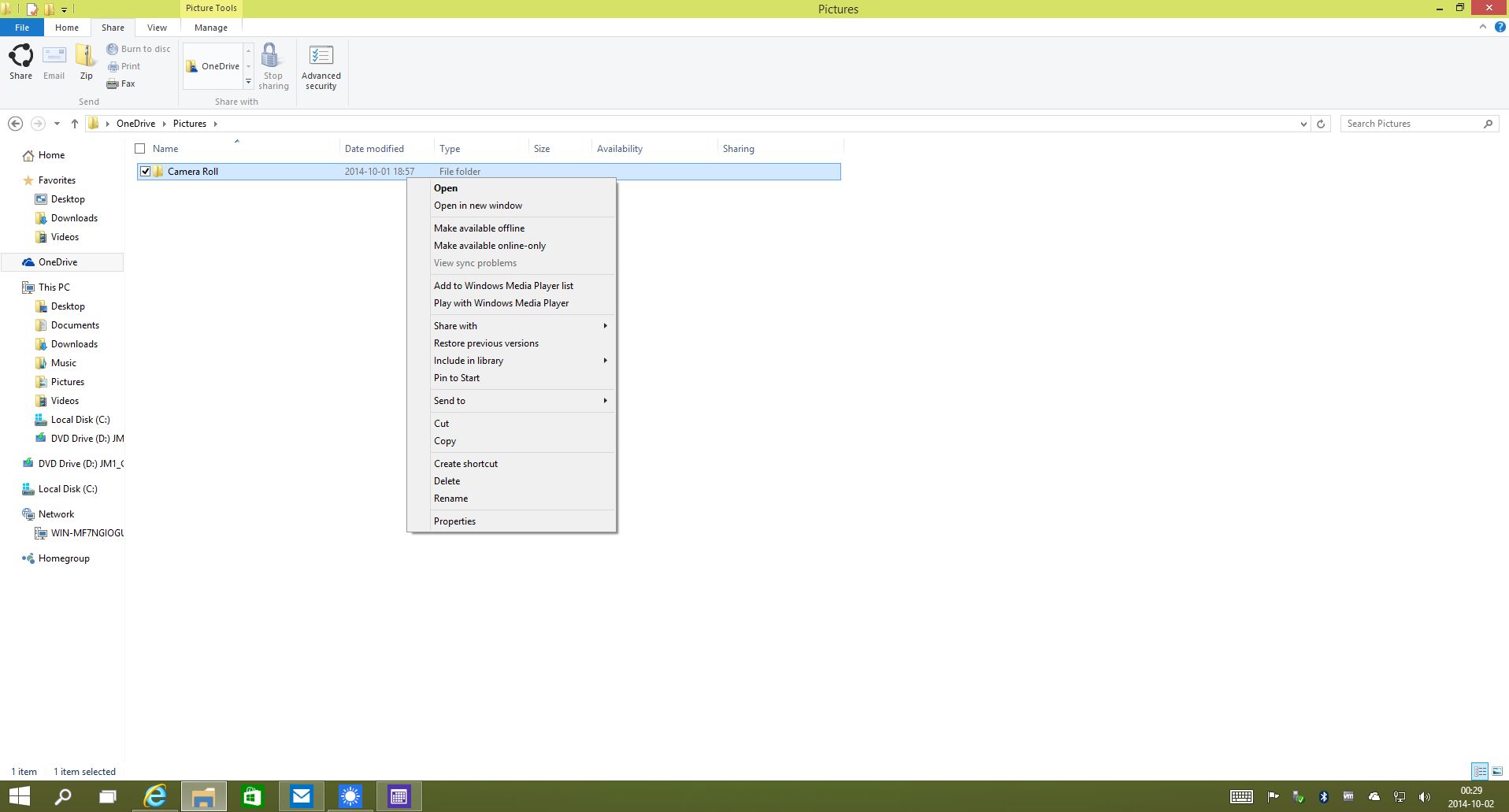Screen dimensions: 1509x812
Task: Expand the Include in library submenu
Action: (605, 360)
